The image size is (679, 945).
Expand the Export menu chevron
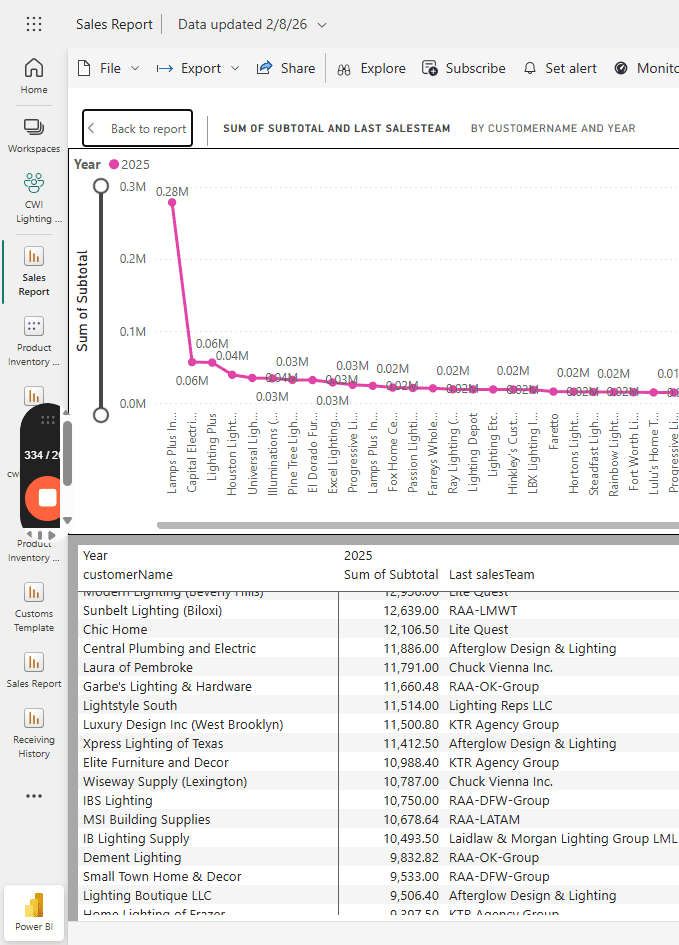click(x=236, y=69)
